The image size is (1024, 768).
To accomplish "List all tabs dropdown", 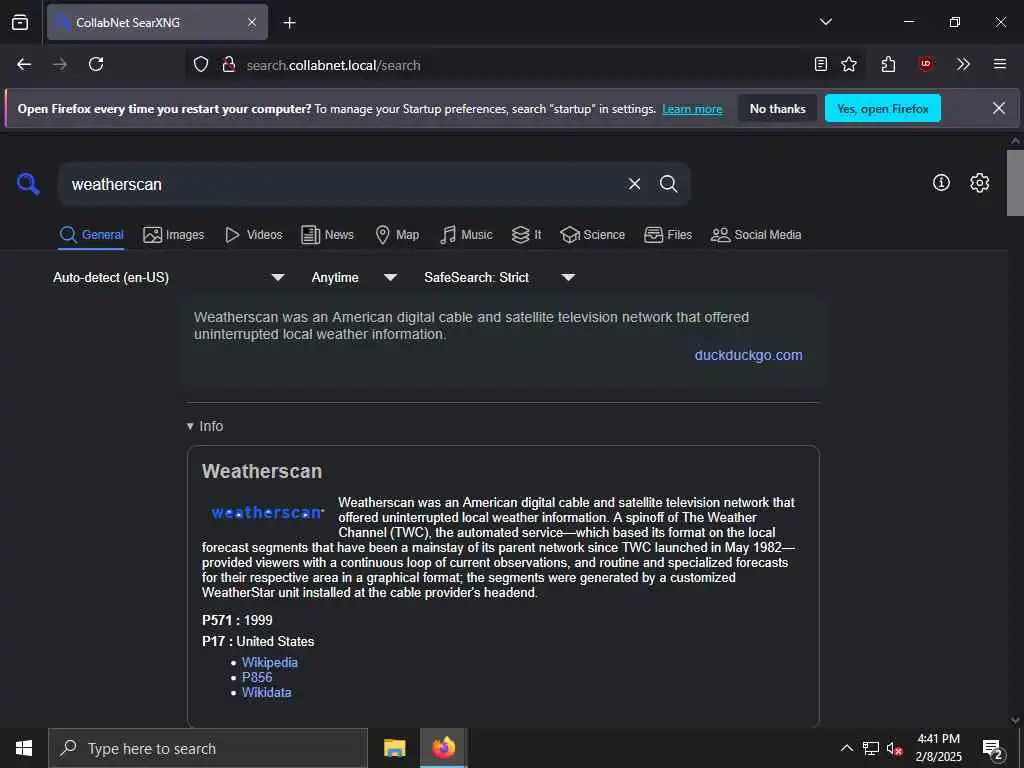I will pyautogui.click(x=825, y=22).
